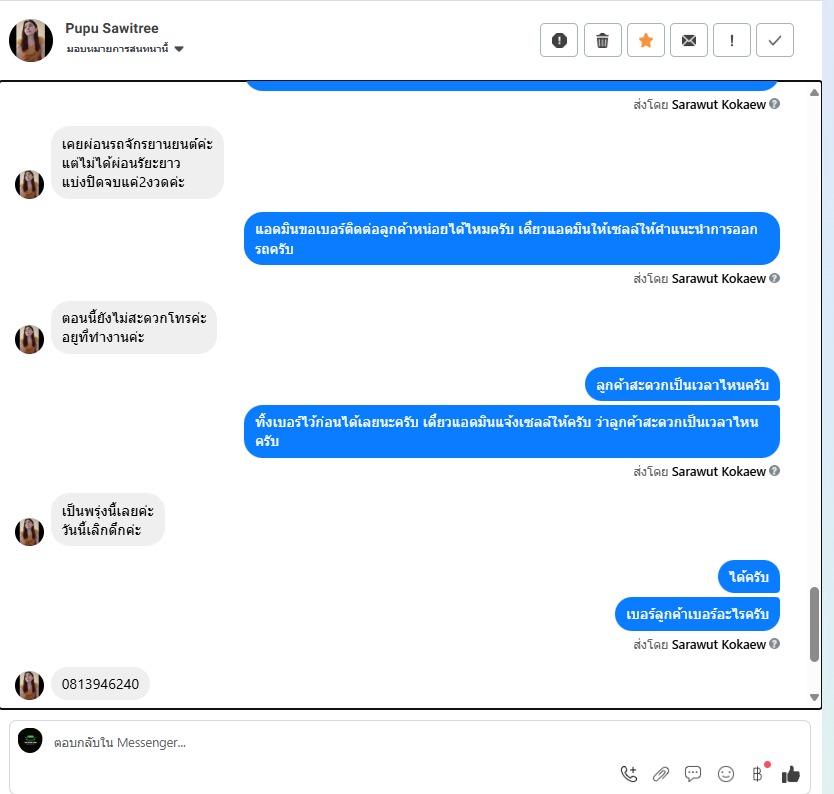Viewport: 834px width, 794px height.
Task: Attach a file with paperclip icon
Action: (661, 774)
